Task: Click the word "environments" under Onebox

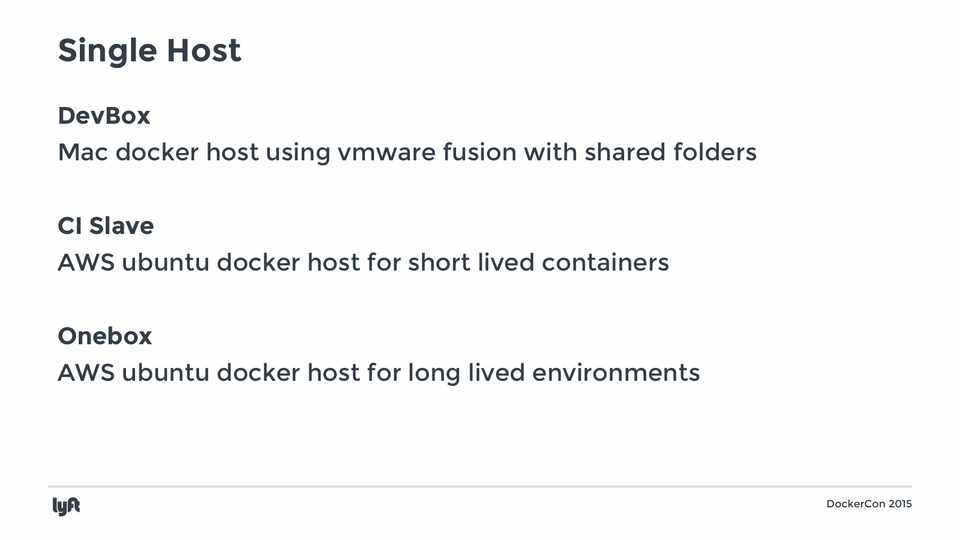Action: [615, 373]
